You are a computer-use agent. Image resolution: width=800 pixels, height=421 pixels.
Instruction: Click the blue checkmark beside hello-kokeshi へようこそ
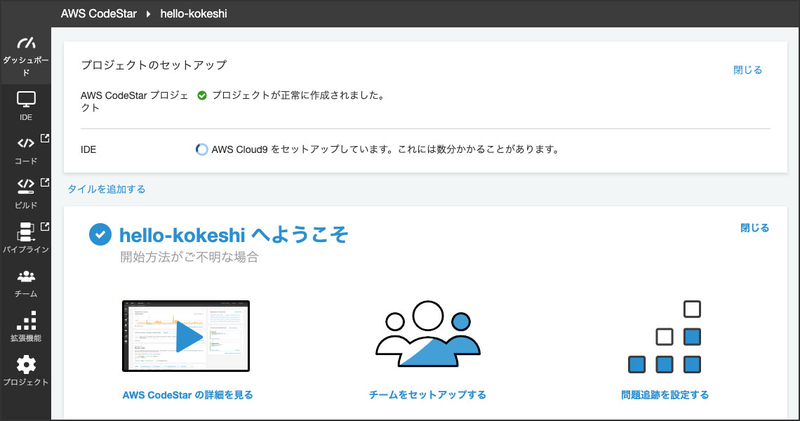tap(100, 234)
